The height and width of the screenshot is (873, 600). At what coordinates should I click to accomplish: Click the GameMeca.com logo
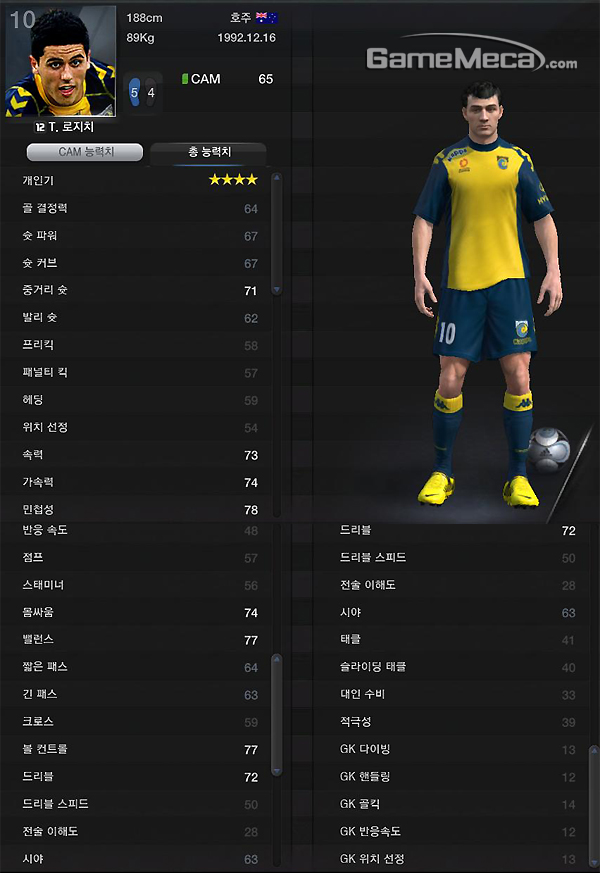coord(471,54)
